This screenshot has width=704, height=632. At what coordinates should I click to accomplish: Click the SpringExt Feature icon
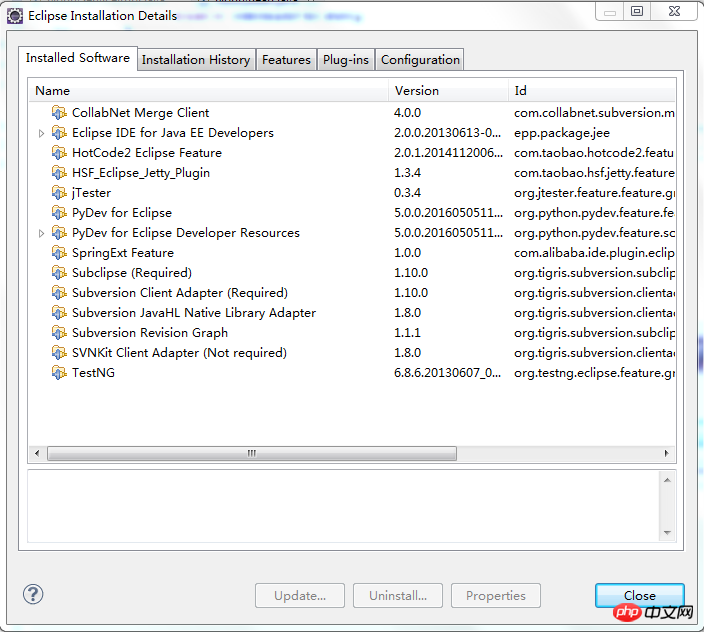point(59,253)
